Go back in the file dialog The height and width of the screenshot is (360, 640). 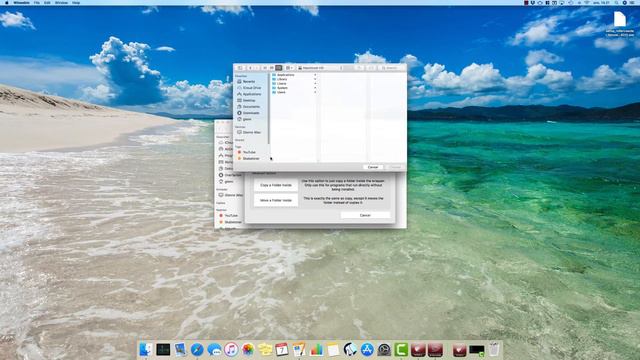[x=250, y=68]
